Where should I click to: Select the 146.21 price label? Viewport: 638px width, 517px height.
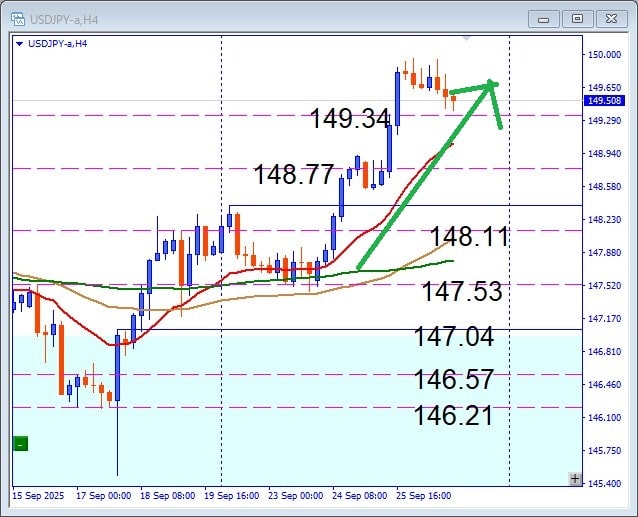coord(453,415)
